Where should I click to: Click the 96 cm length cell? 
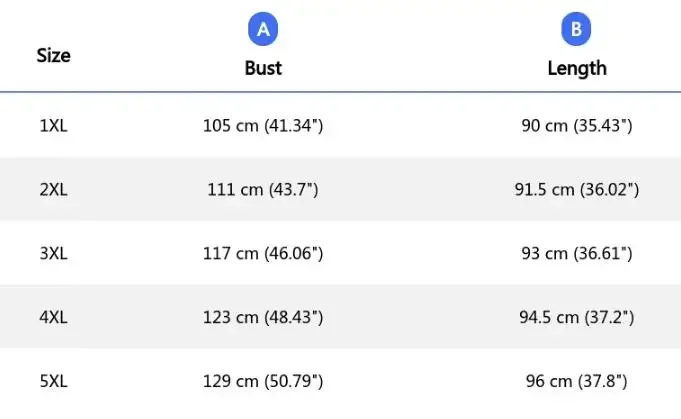click(x=576, y=381)
